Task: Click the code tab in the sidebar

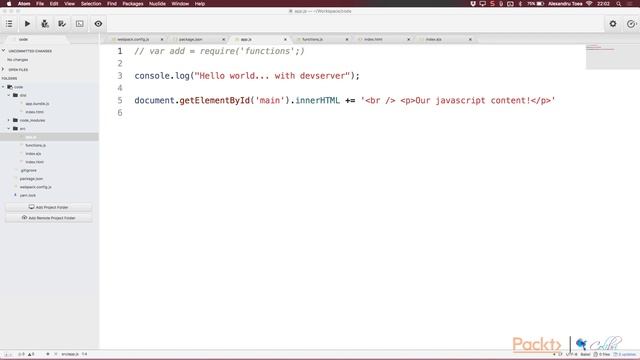Action: pos(24,40)
